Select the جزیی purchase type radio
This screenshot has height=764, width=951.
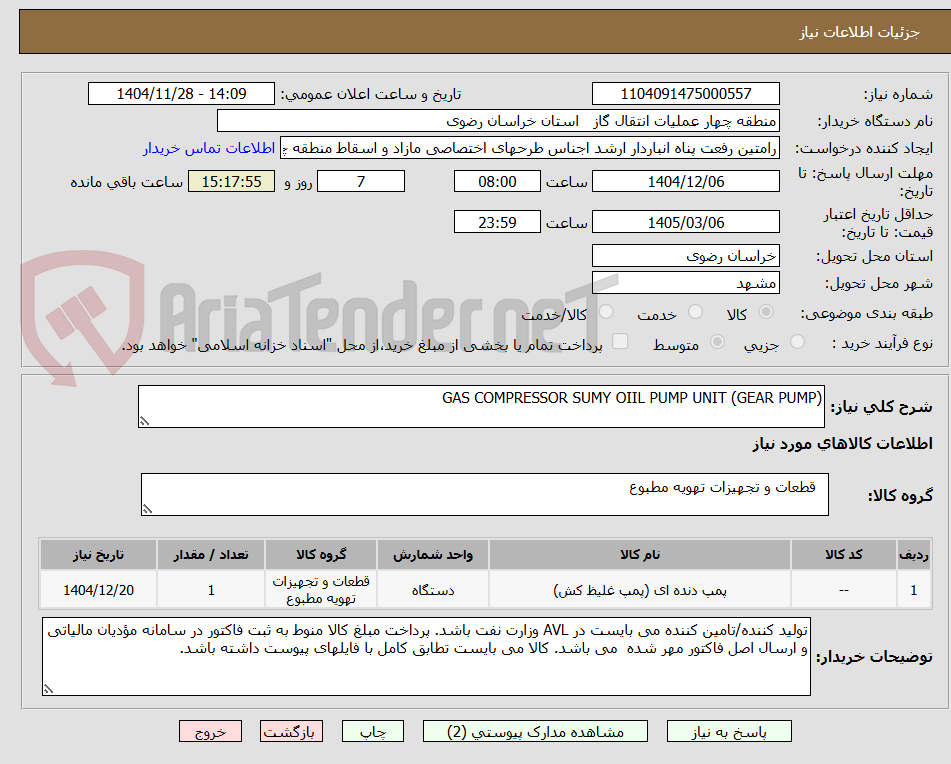coord(798,342)
